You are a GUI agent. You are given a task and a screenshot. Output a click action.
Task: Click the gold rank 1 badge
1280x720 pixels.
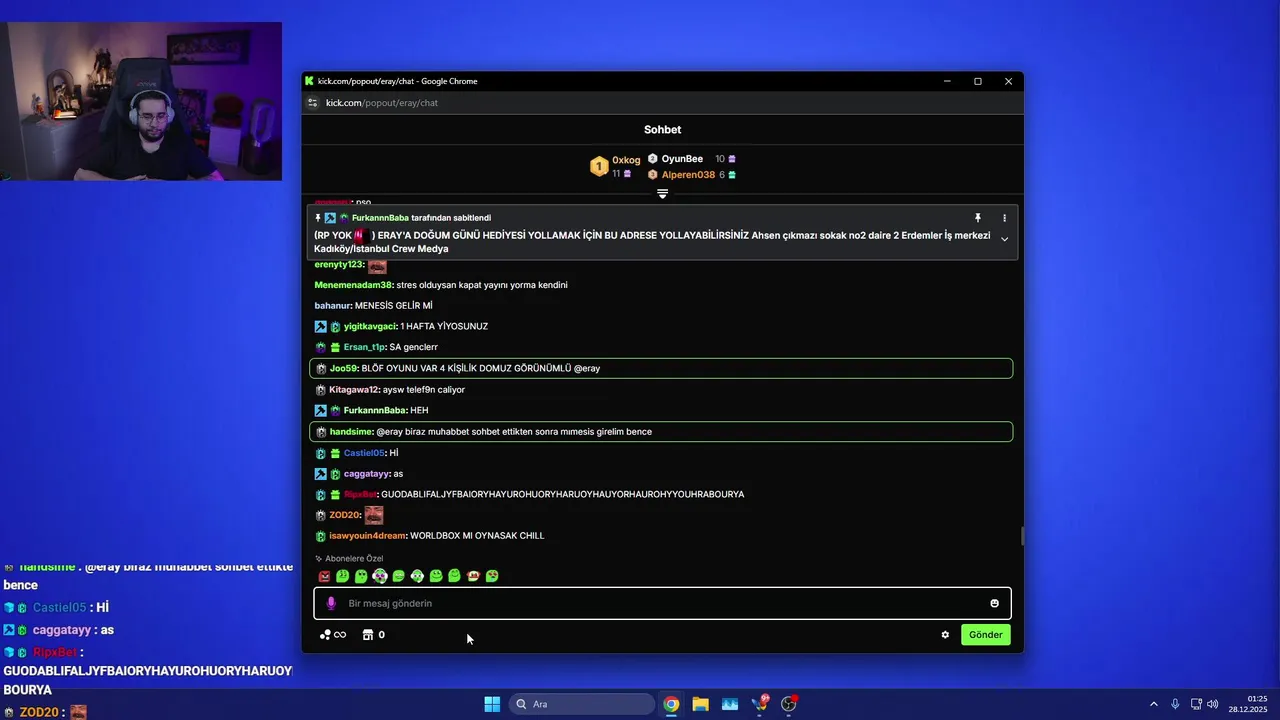[599, 167]
